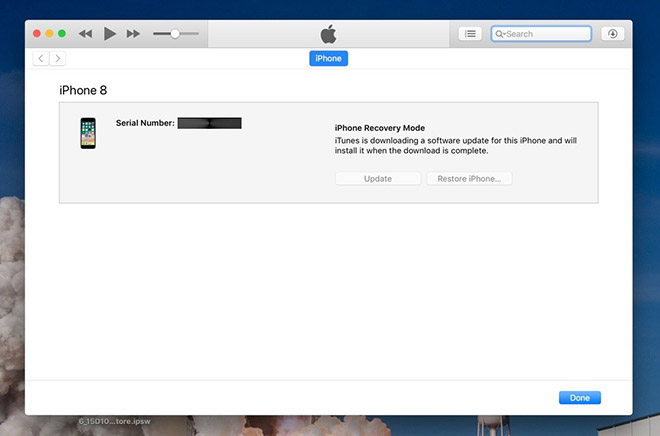Click the Update button
This screenshot has height=436, width=660.
pos(378,179)
